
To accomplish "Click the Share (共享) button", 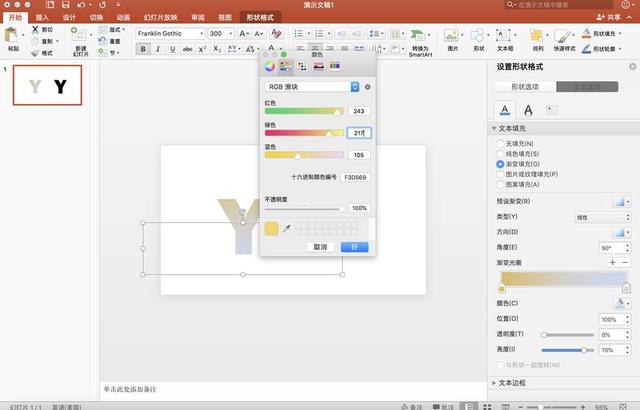I will [609, 17].
